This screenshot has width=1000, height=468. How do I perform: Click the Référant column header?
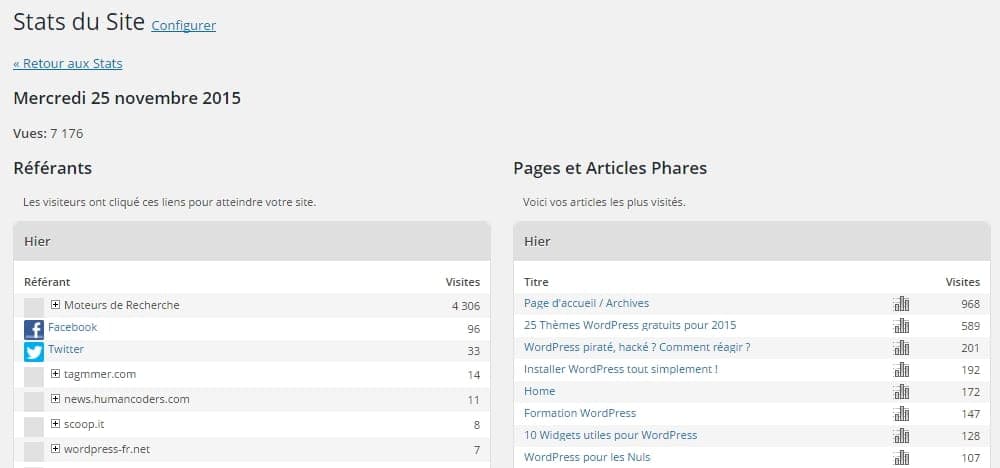pyautogui.click(x=47, y=282)
